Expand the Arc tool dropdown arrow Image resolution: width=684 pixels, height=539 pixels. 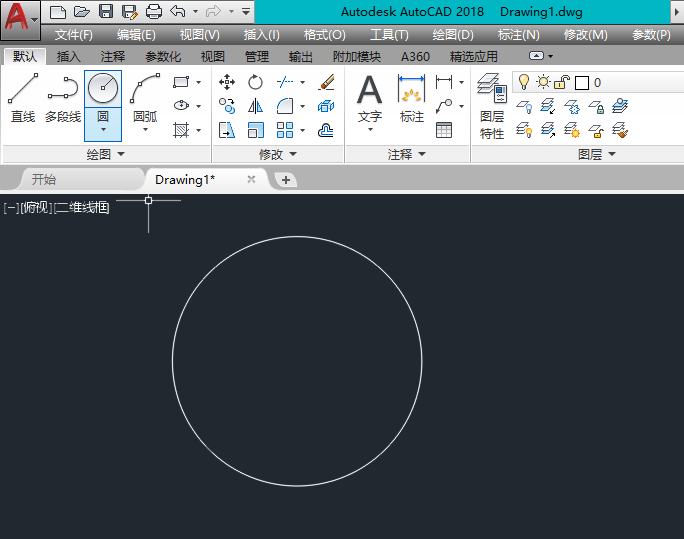coord(145,130)
